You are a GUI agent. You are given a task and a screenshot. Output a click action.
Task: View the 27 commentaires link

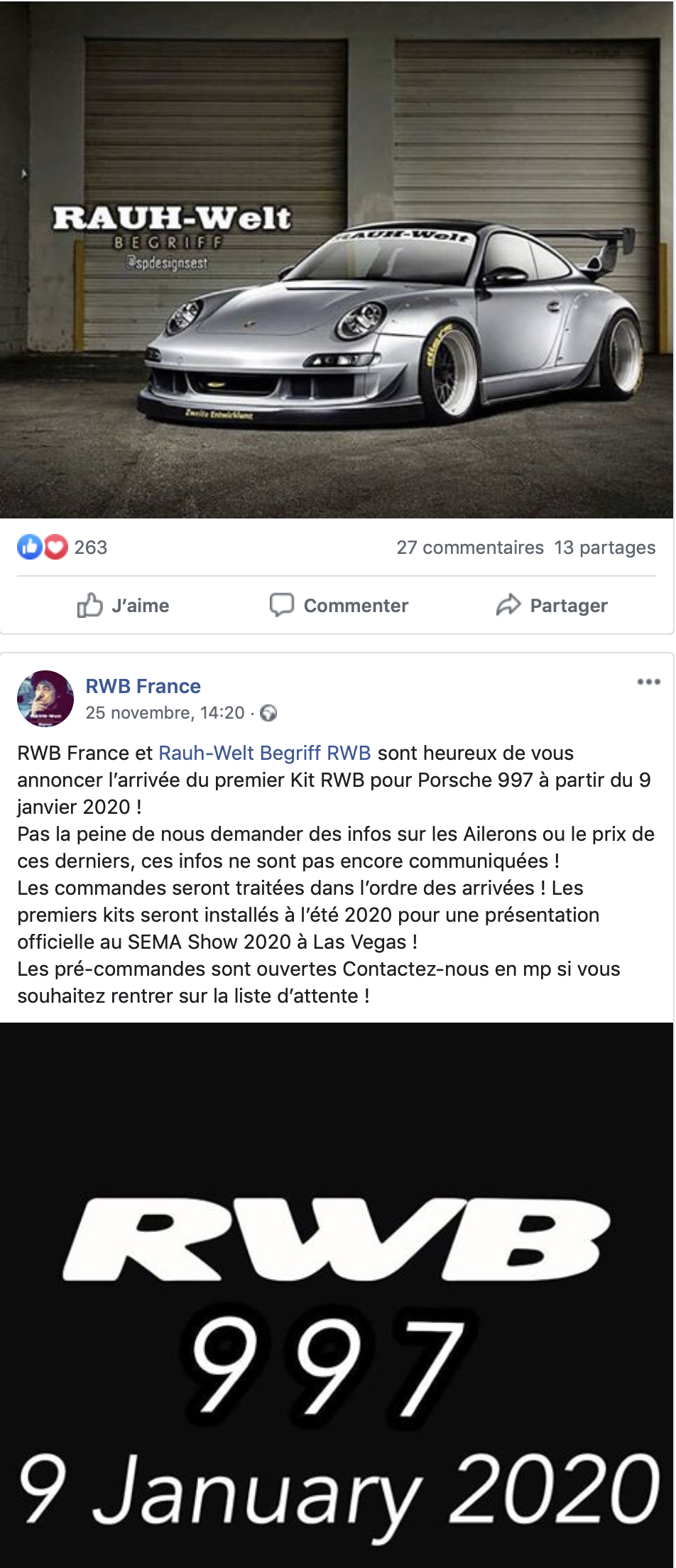(x=470, y=548)
